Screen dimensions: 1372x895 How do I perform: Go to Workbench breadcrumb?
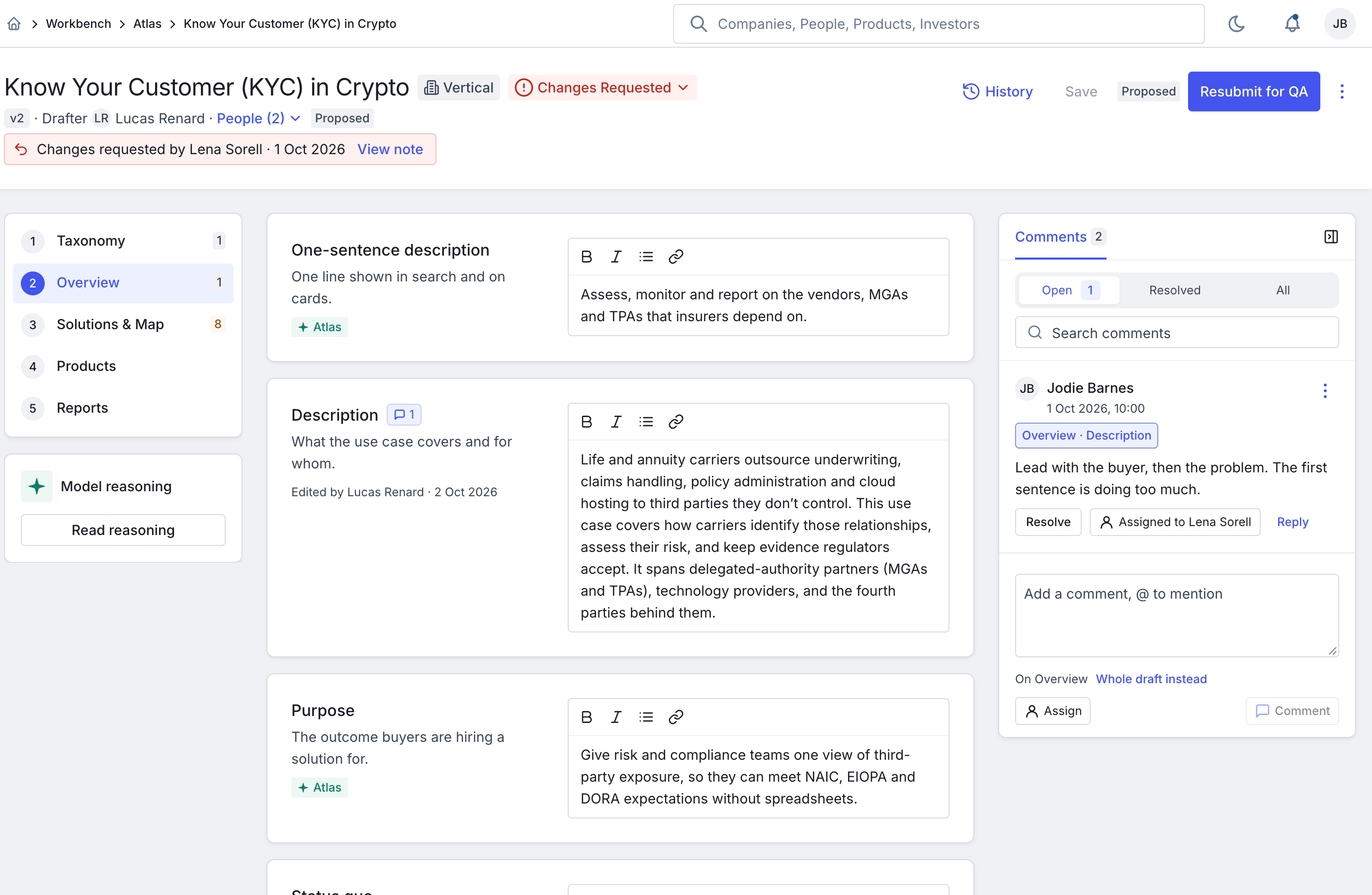coord(79,24)
